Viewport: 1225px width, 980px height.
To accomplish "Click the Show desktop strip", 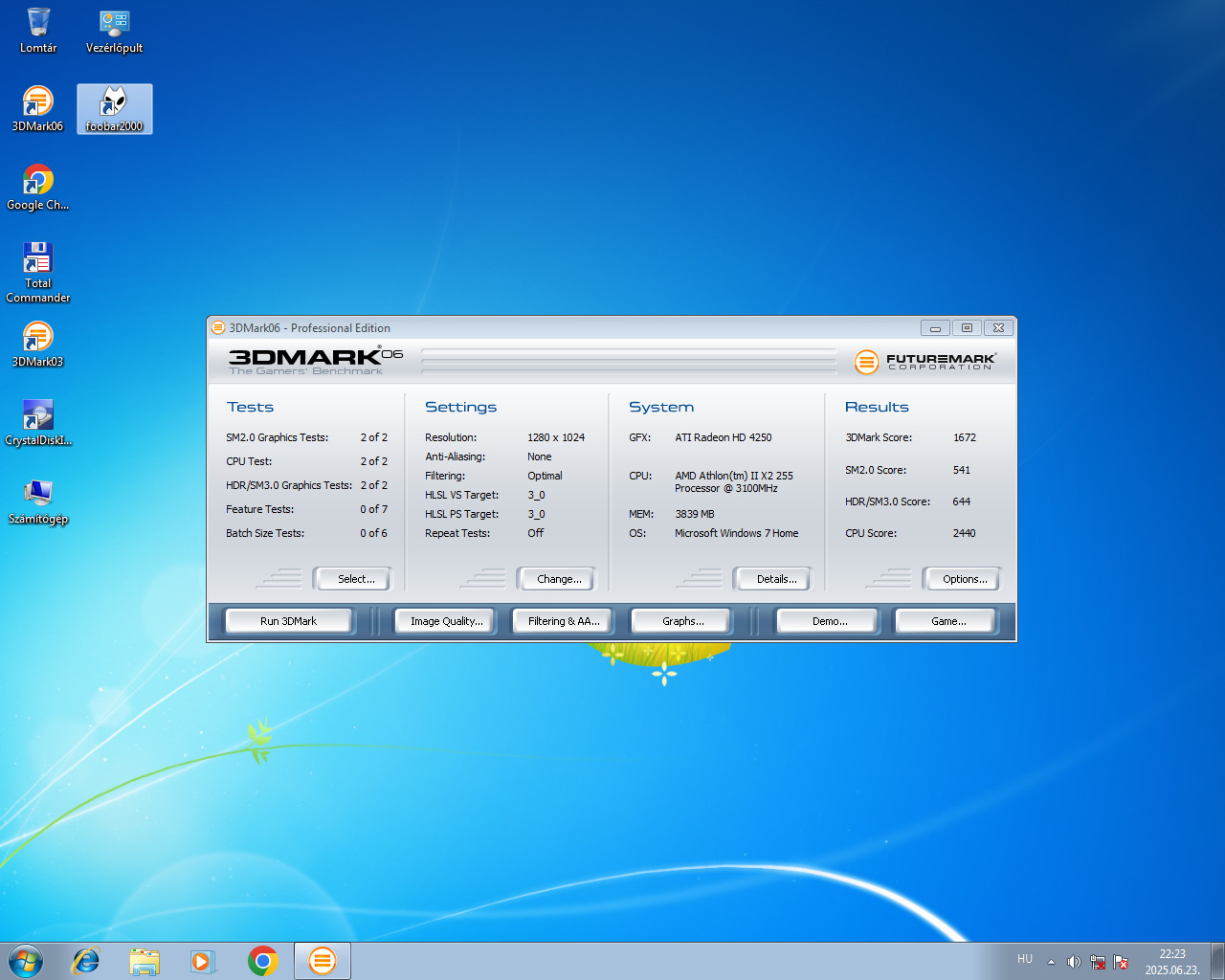I will [1217, 961].
